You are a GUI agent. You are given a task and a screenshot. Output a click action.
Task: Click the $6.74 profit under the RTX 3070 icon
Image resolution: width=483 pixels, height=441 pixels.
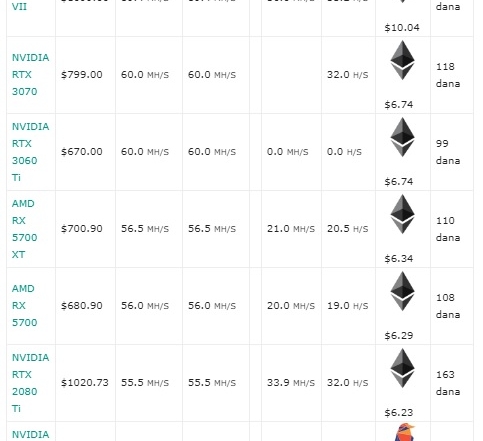(x=399, y=105)
